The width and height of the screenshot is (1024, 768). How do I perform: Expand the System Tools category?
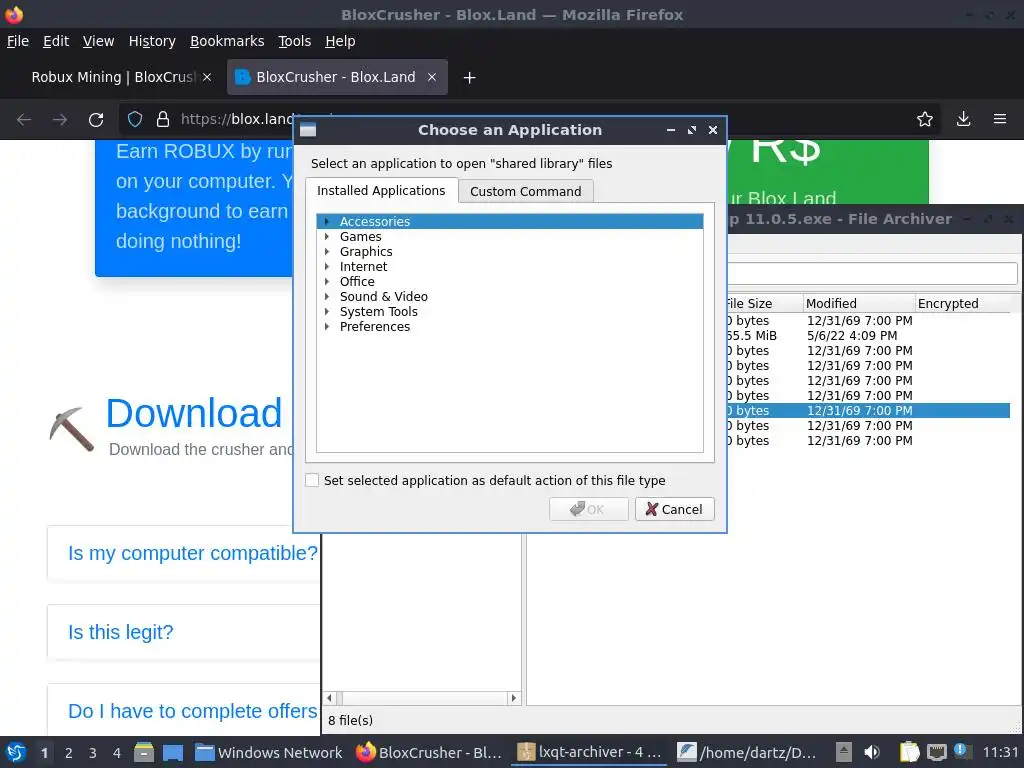[327, 312]
